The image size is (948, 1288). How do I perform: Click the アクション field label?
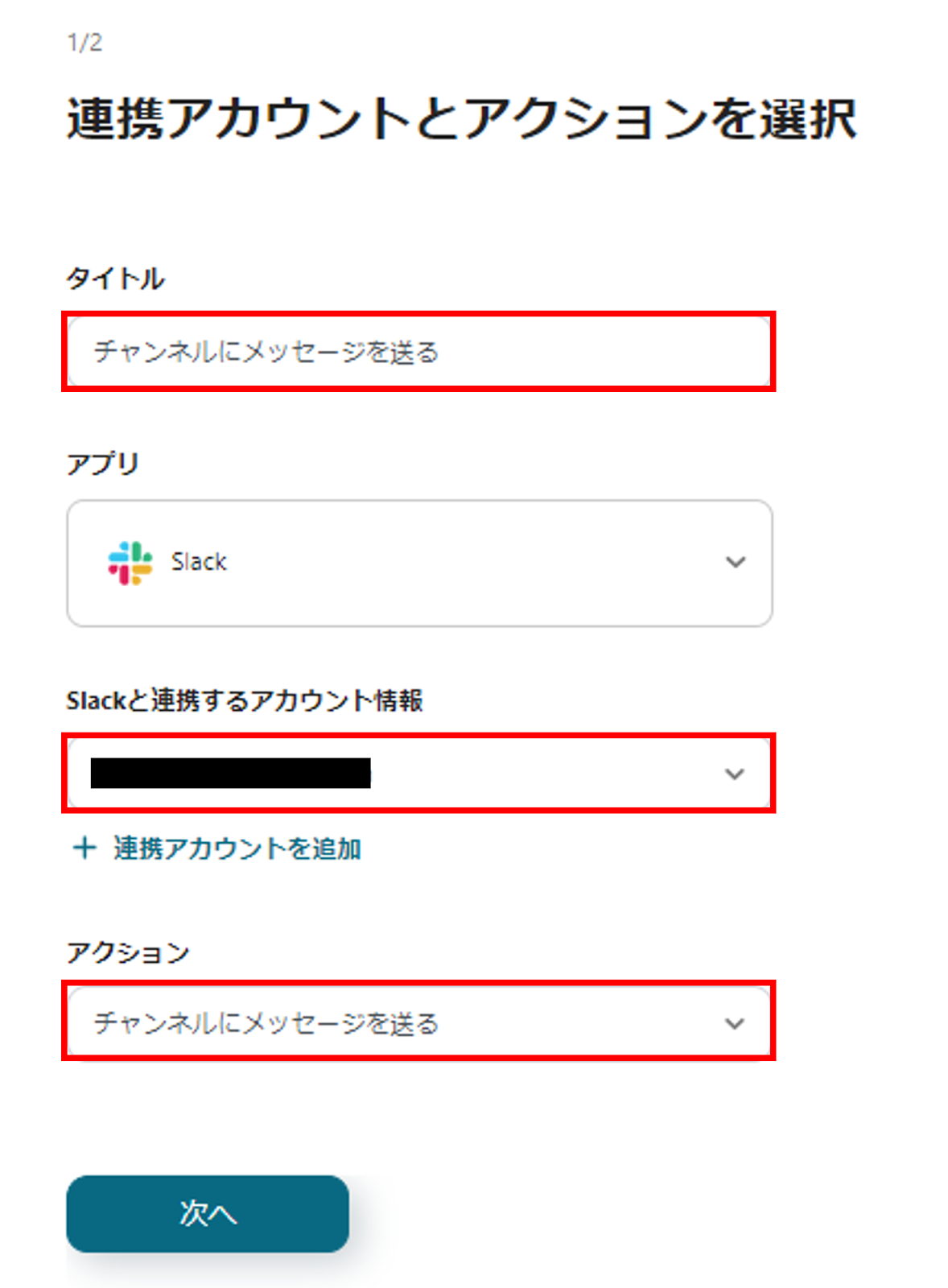(x=128, y=952)
